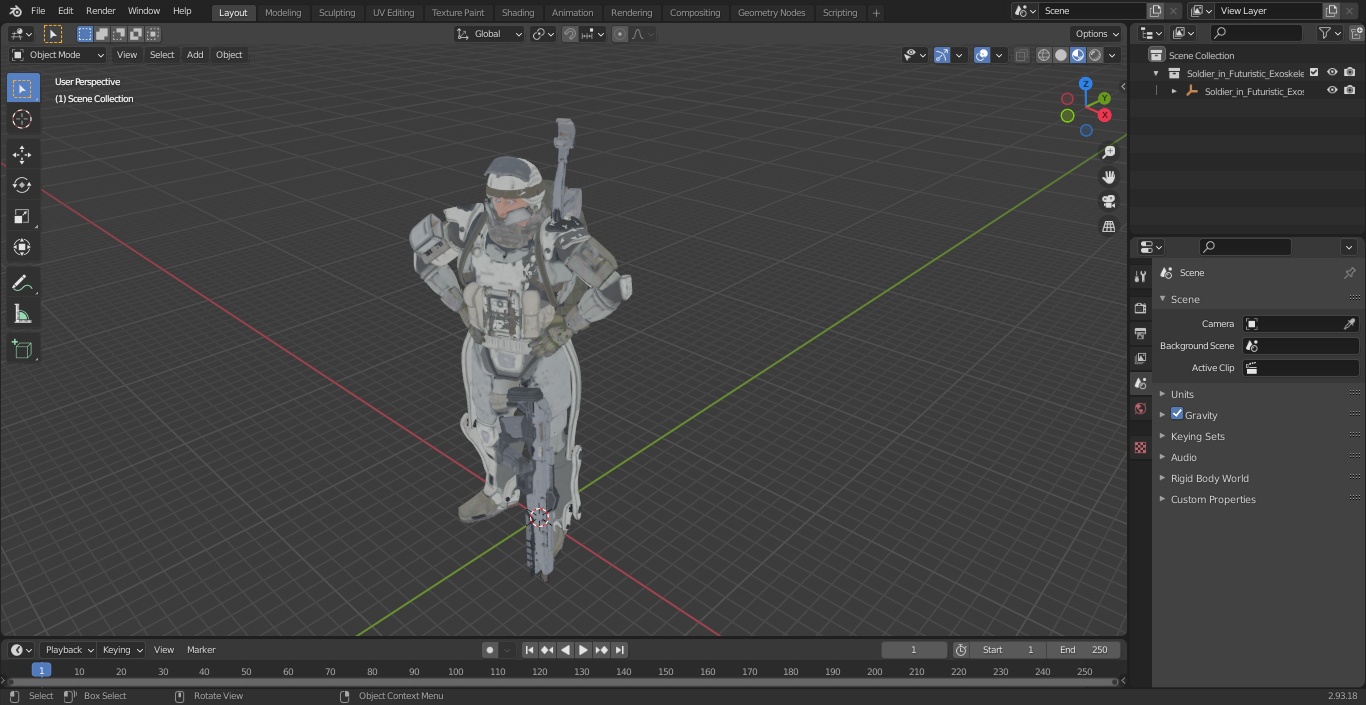Expand the Audio panel

pyautogui.click(x=1184, y=457)
